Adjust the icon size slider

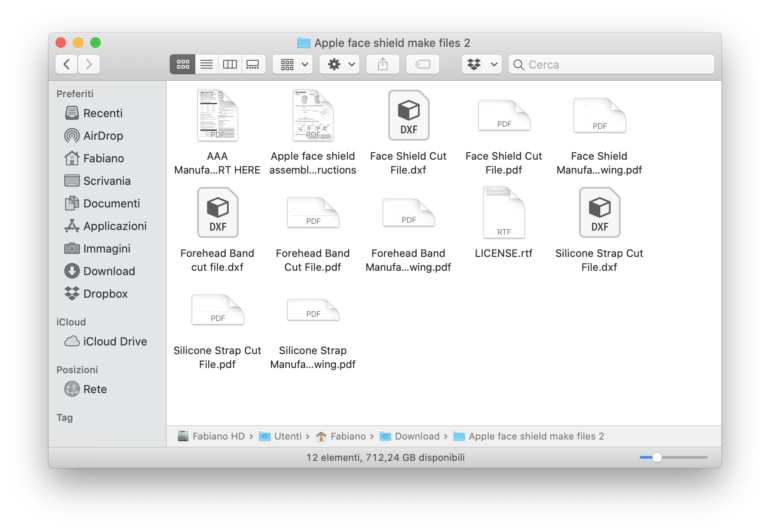tap(657, 457)
